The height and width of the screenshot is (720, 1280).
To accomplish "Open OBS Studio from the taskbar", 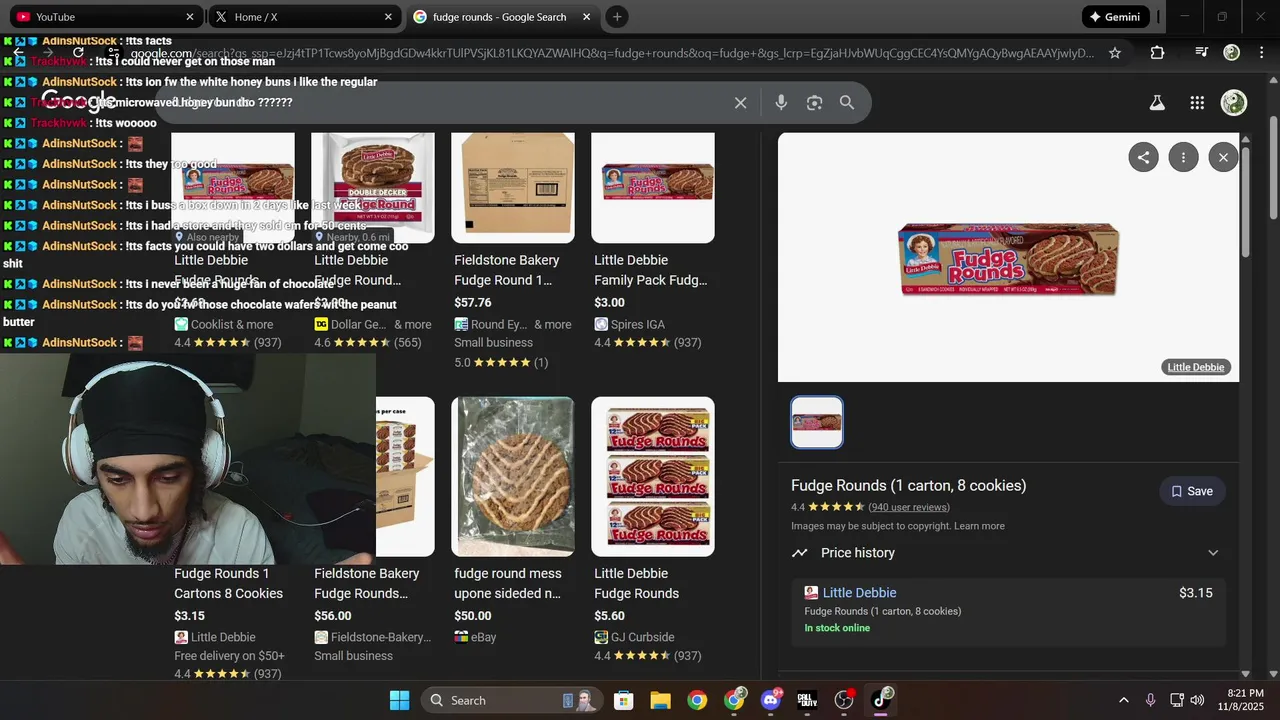I will [844, 700].
